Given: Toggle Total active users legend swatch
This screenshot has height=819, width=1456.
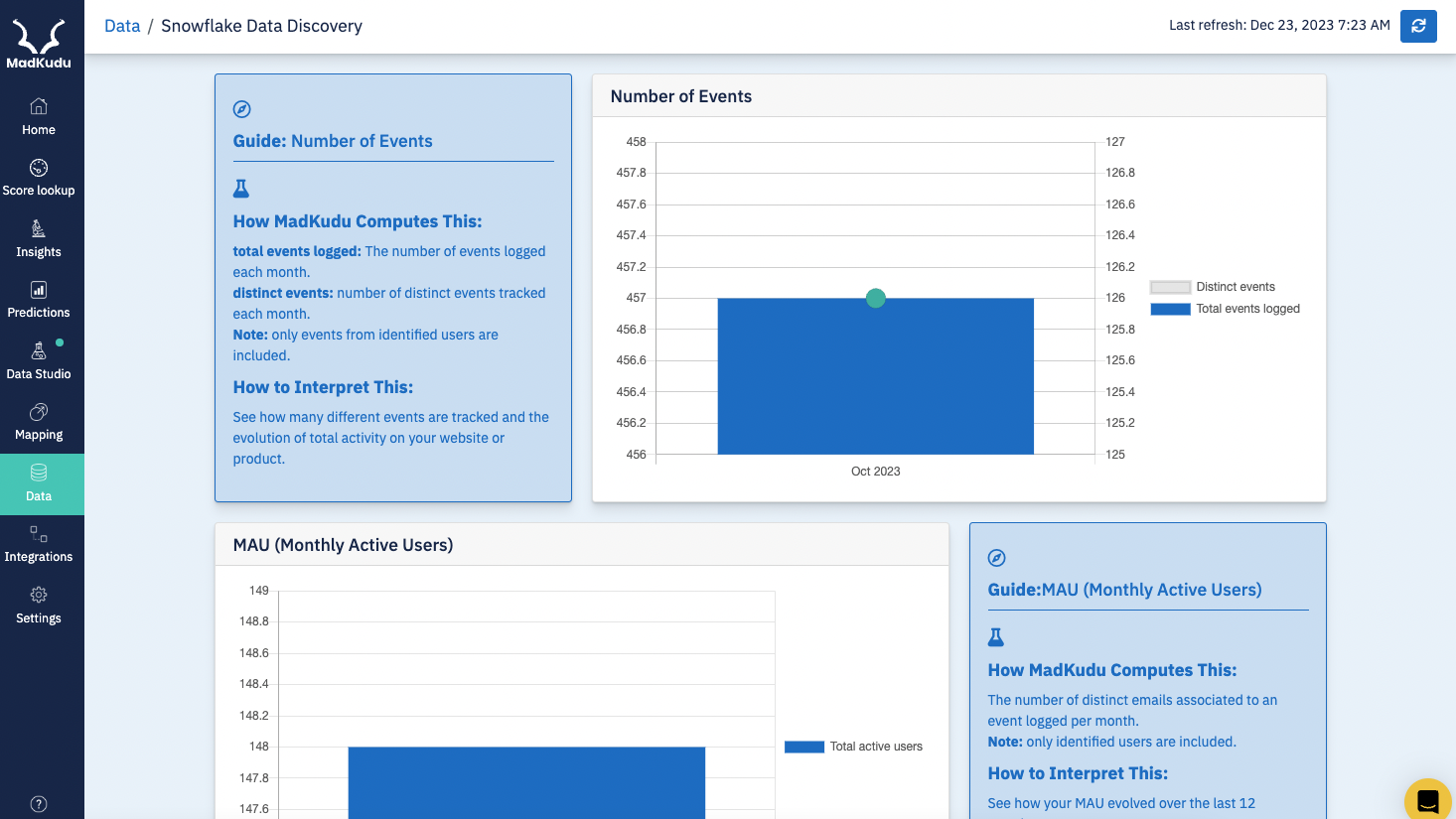Looking at the screenshot, I should (804, 747).
